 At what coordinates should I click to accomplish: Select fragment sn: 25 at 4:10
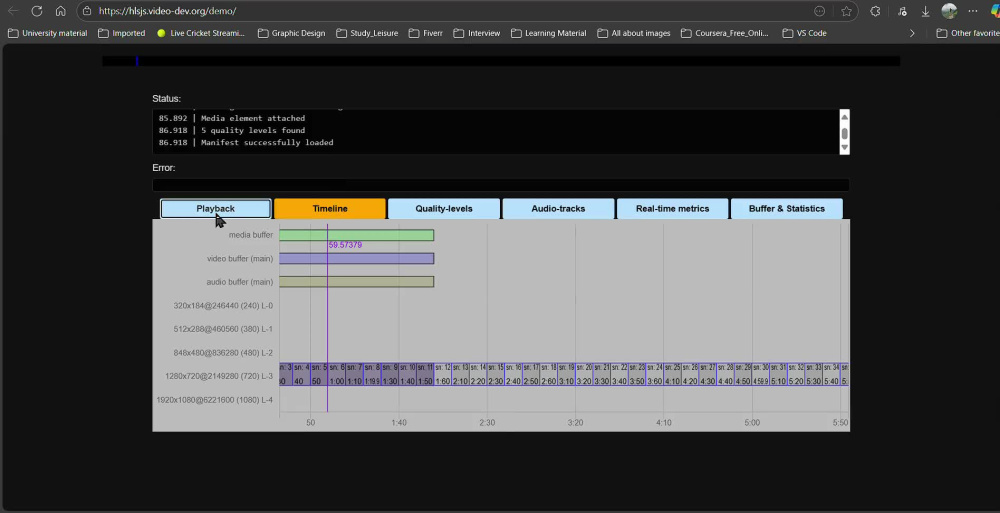pos(672,375)
